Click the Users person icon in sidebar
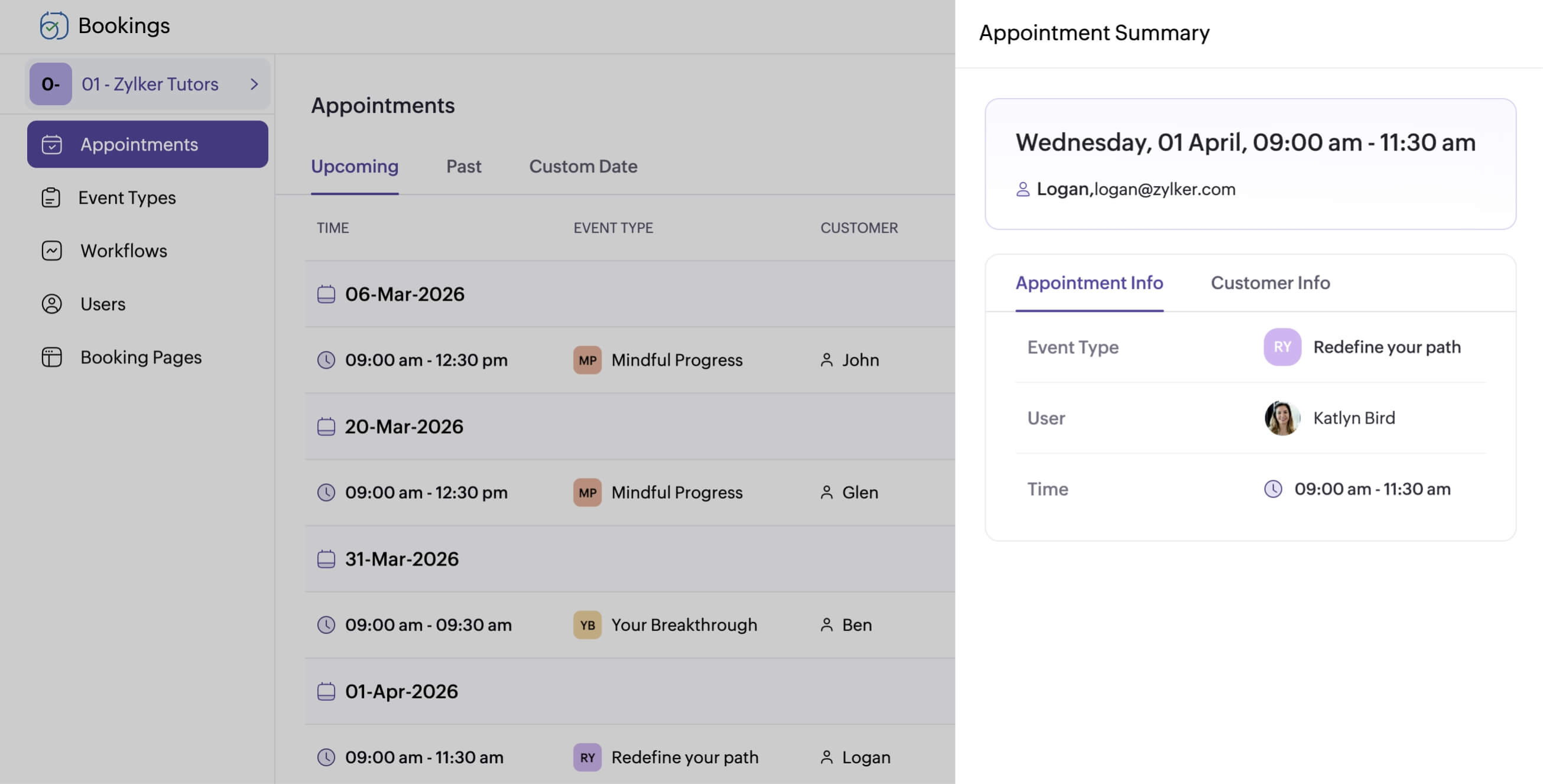This screenshot has height=784, width=1543. click(x=51, y=304)
